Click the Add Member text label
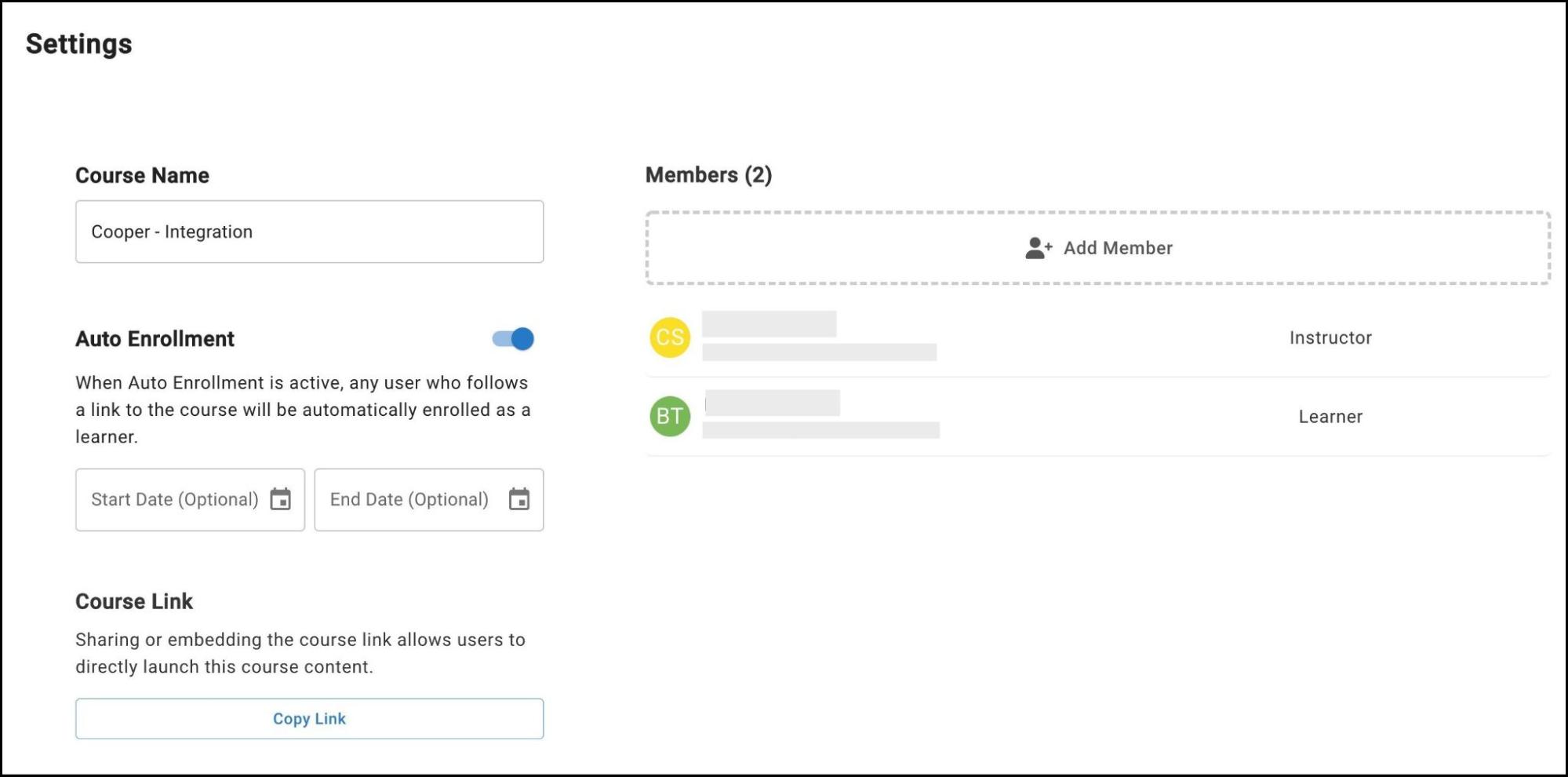 1118,248
